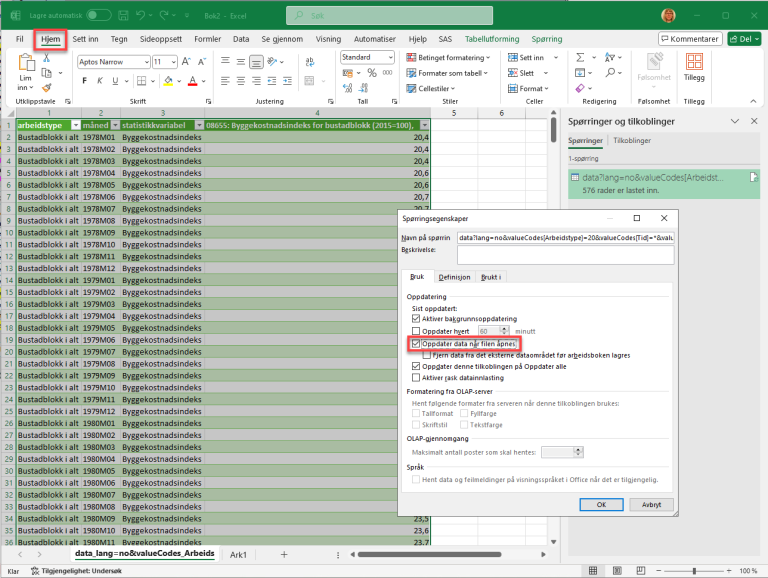The width and height of the screenshot is (768, 578).
Task: Open the Formler ribbon tab
Action: 208,38
